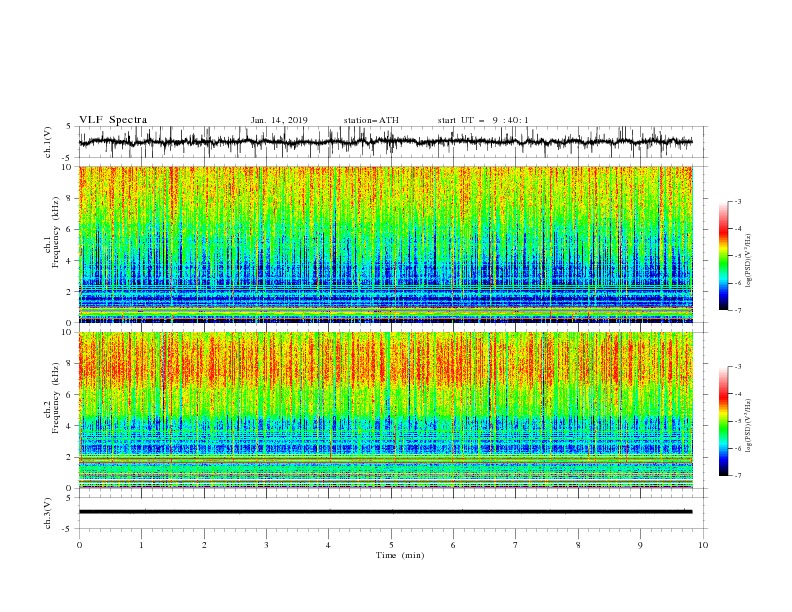Click the "start UT = 9 :40: 1" text
792x612 pixels.
coord(483,120)
